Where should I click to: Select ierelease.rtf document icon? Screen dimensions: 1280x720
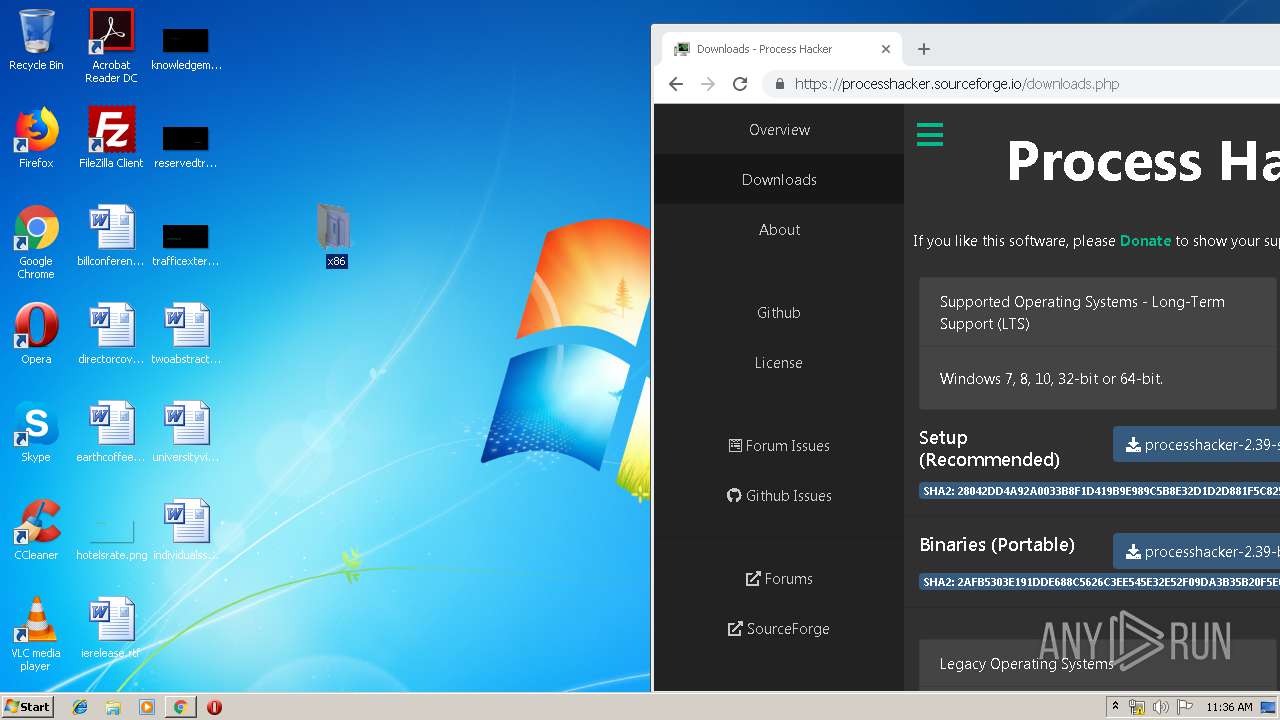click(111, 628)
